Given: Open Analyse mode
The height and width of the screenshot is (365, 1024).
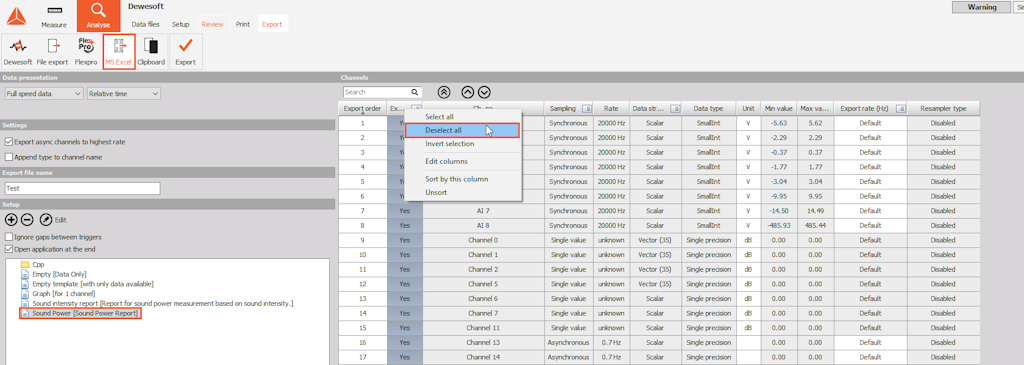Looking at the screenshot, I should pyautogui.click(x=98, y=16).
